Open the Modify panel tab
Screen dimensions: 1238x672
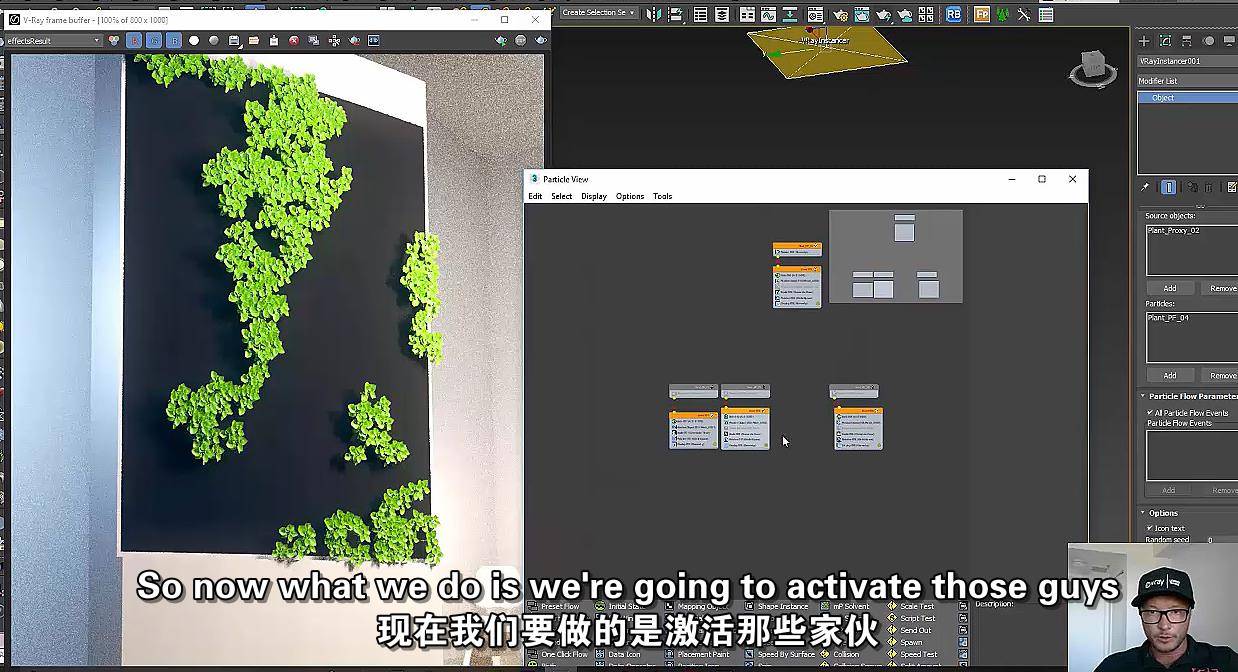click(x=1165, y=41)
